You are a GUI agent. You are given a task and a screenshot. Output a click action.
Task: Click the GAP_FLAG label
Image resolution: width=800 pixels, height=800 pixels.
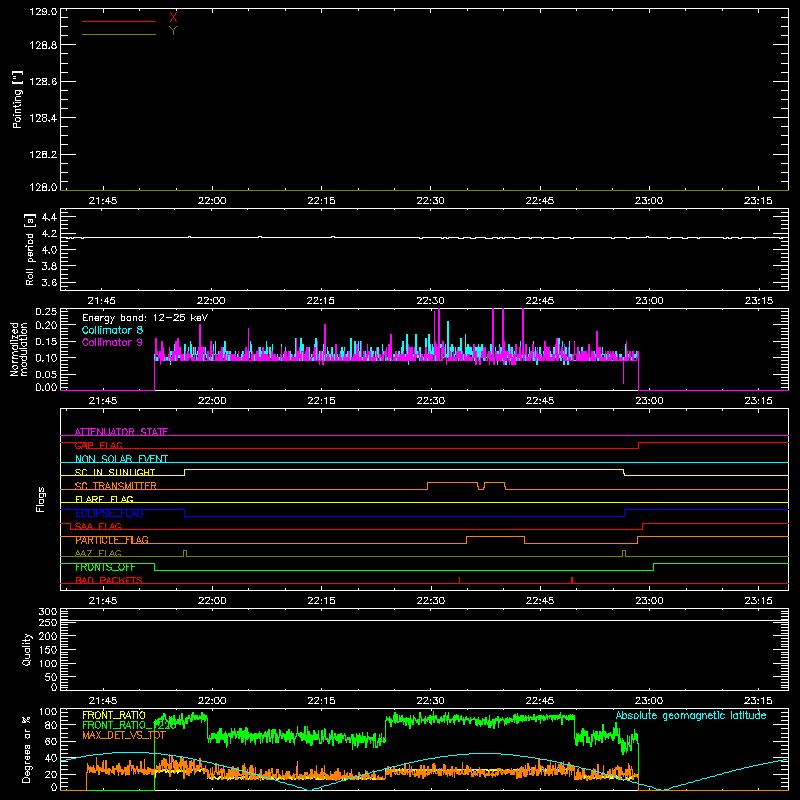click(x=98, y=445)
